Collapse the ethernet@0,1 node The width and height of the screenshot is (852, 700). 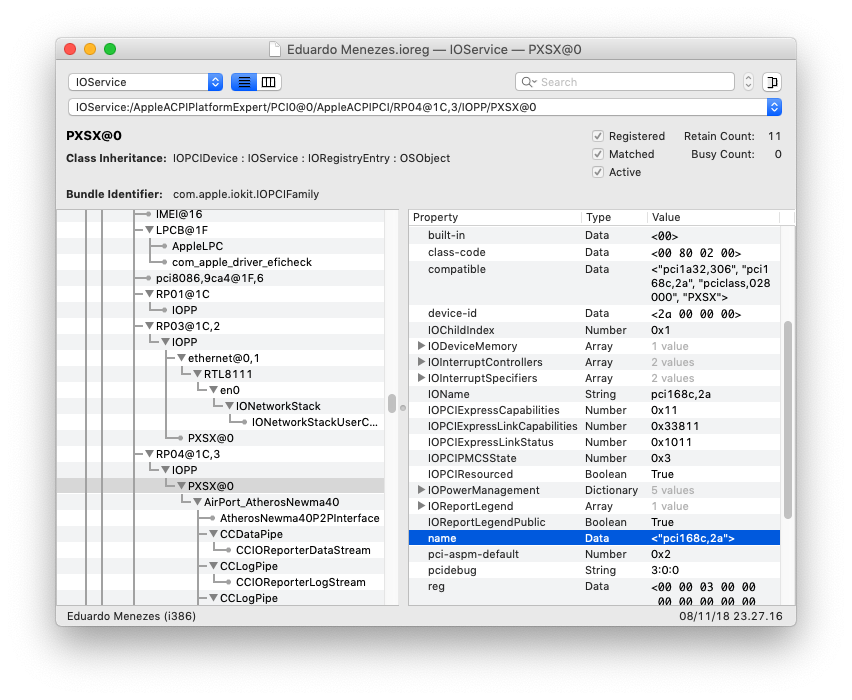click(181, 358)
